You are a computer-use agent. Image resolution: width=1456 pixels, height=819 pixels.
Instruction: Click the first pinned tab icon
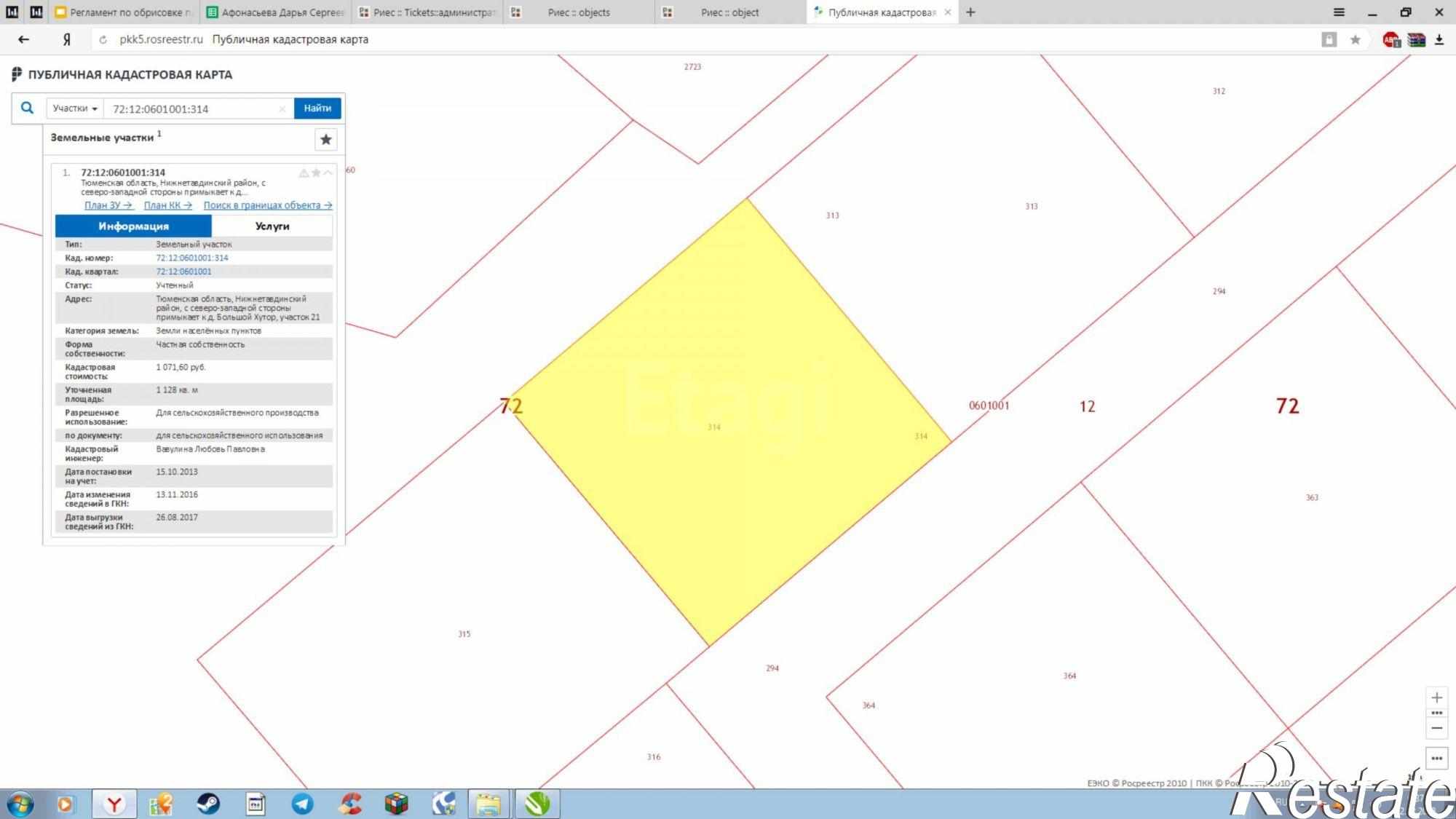click(x=12, y=12)
